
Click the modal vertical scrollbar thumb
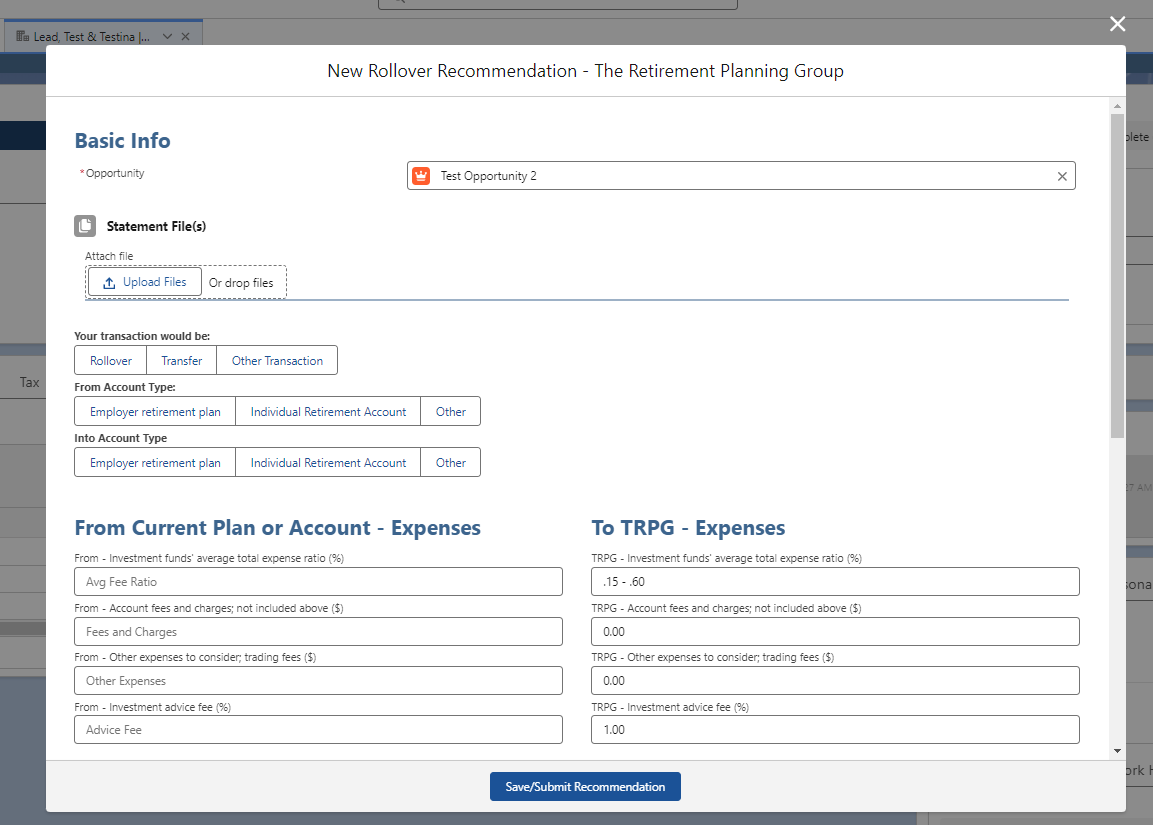pos(1118,276)
